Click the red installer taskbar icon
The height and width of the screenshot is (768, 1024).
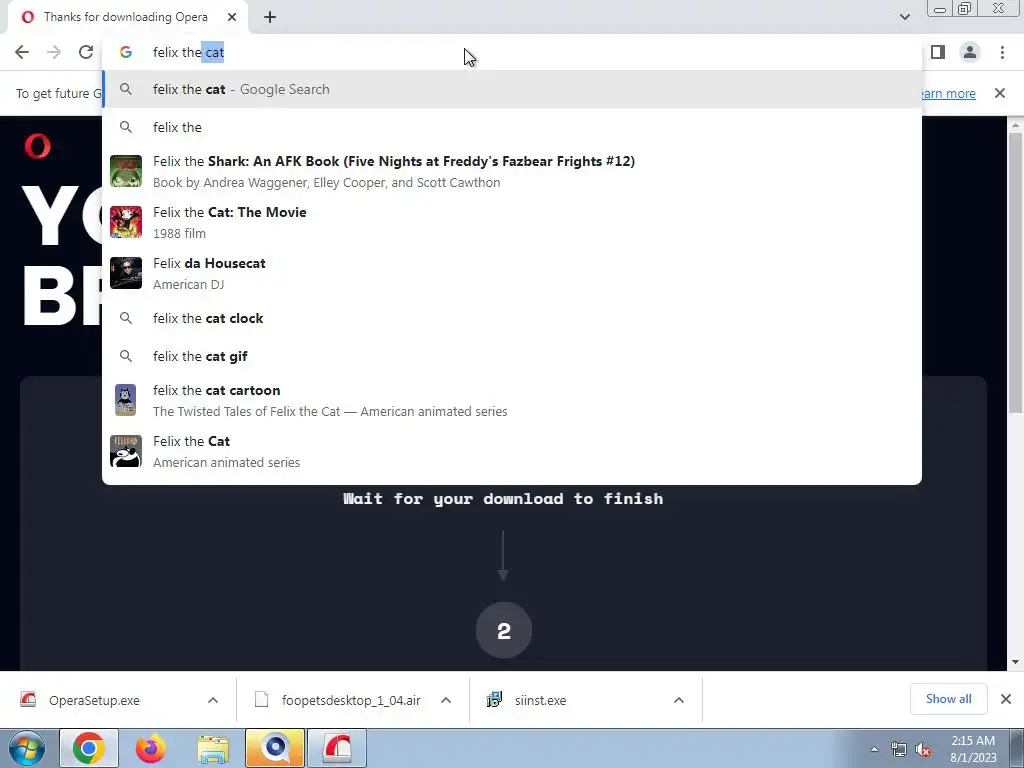337,748
